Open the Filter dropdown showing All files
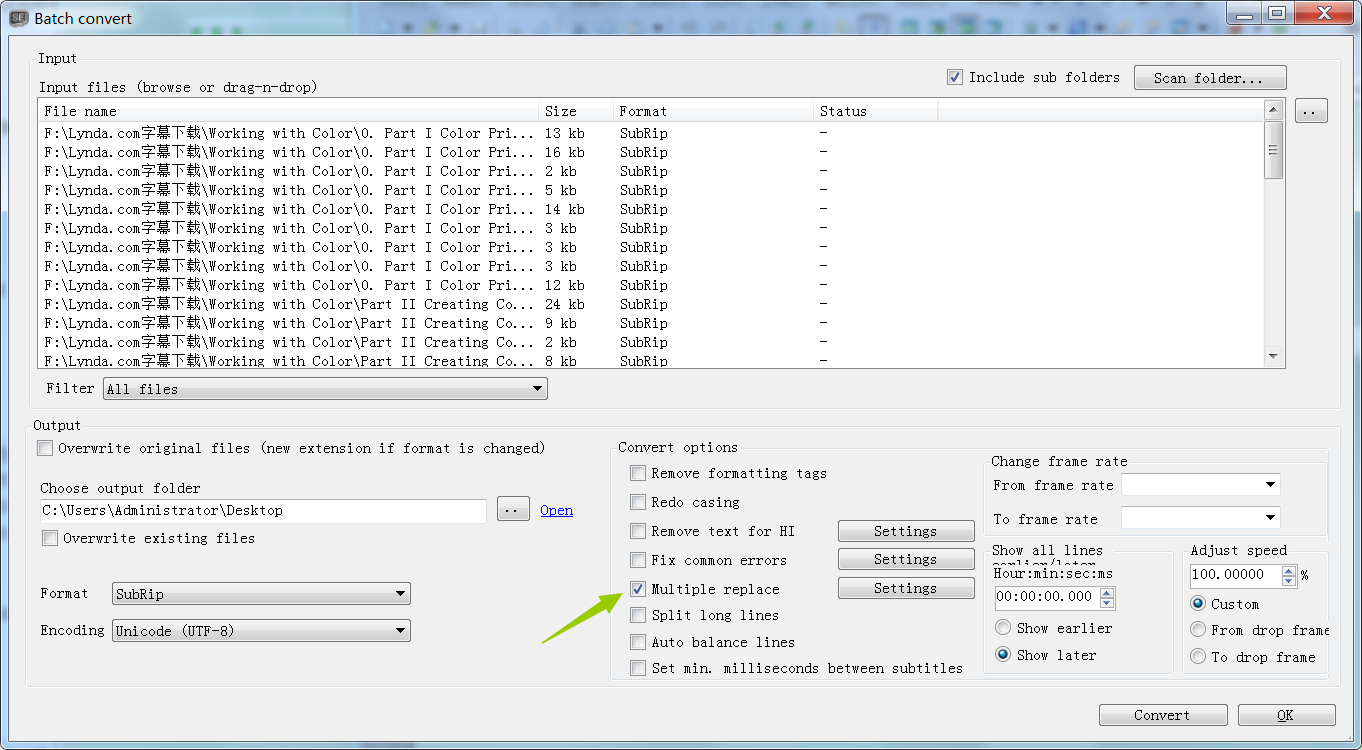 coord(538,388)
